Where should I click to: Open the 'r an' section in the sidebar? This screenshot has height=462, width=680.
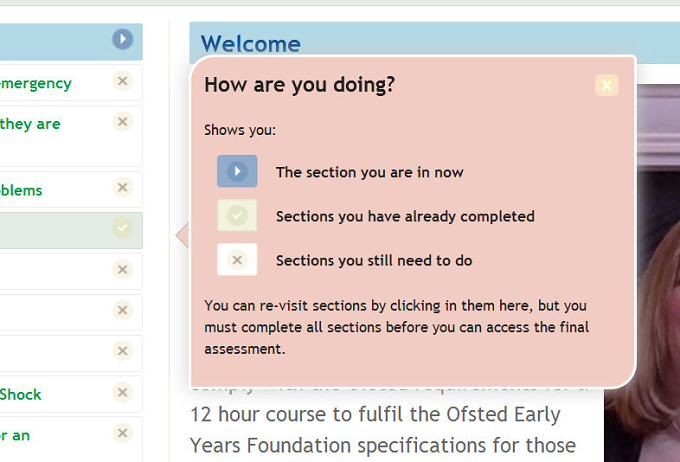15,435
